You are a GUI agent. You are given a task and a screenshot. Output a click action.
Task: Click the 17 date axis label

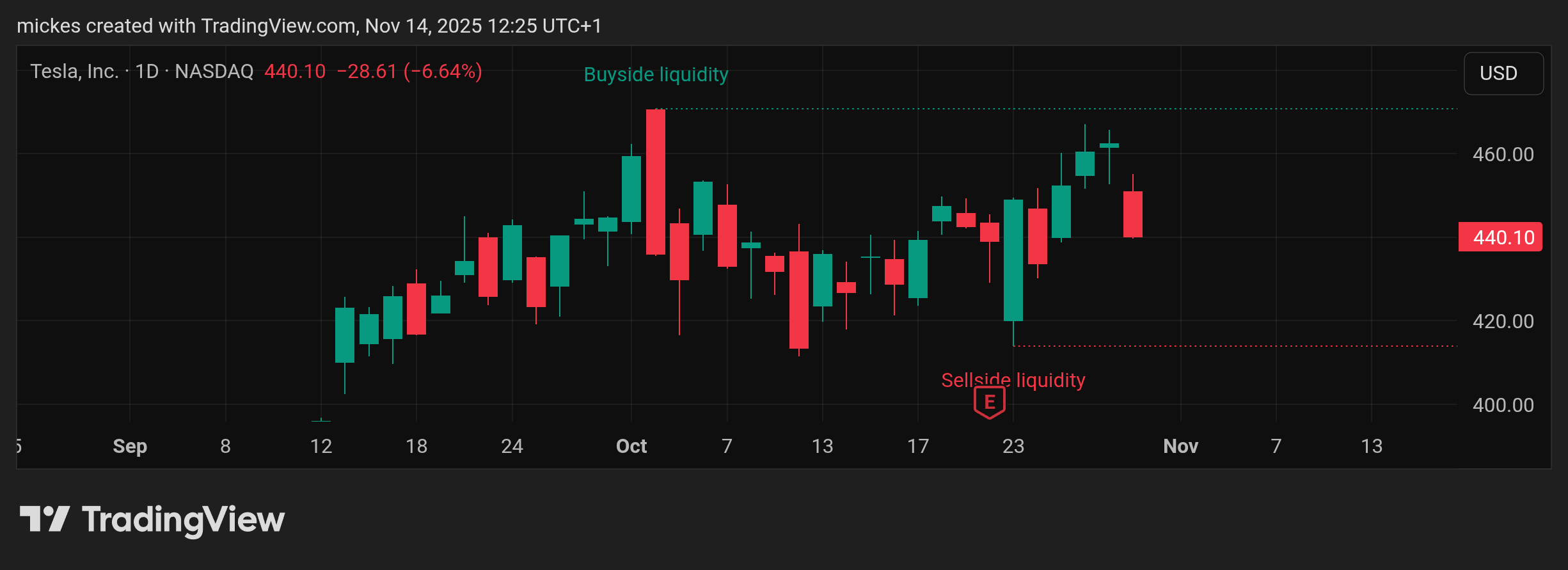click(x=917, y=446)
